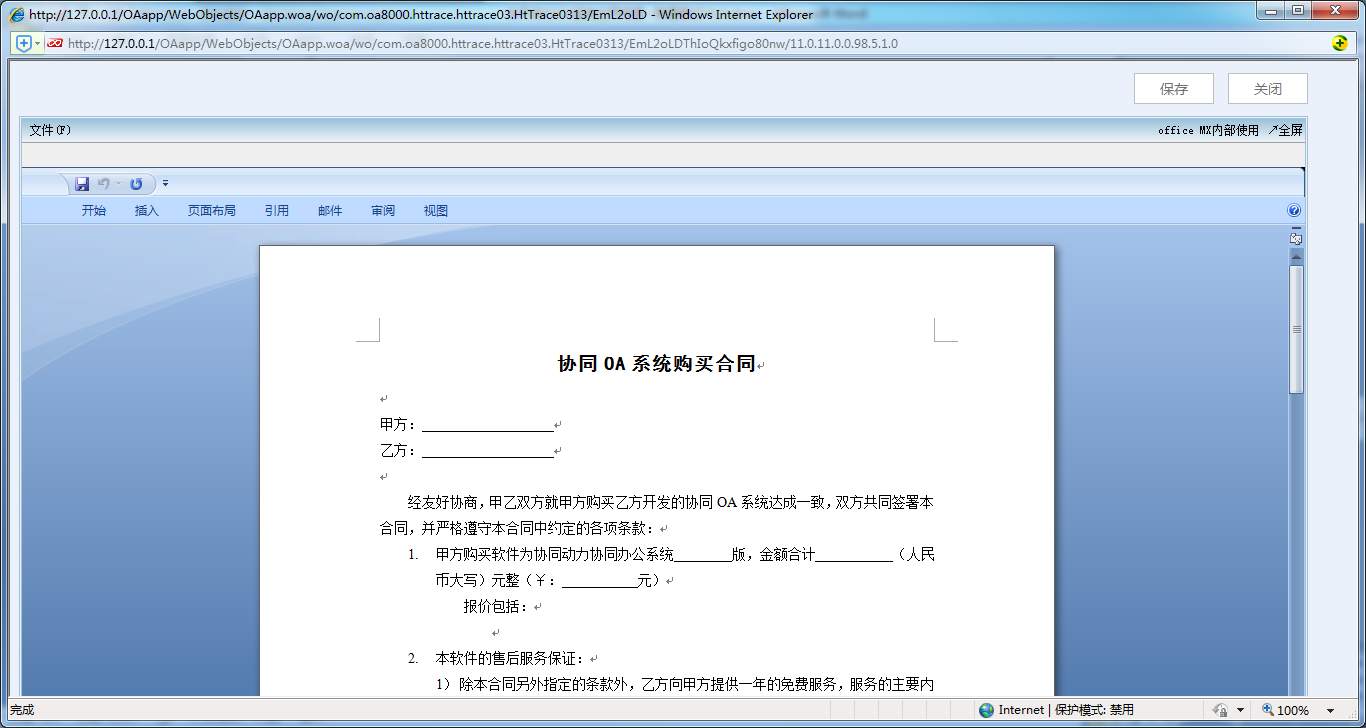Click the protected mode shield icon in status bar
The height and width of the screenshot is (728, 1366).
click(x=1221, y=710)
